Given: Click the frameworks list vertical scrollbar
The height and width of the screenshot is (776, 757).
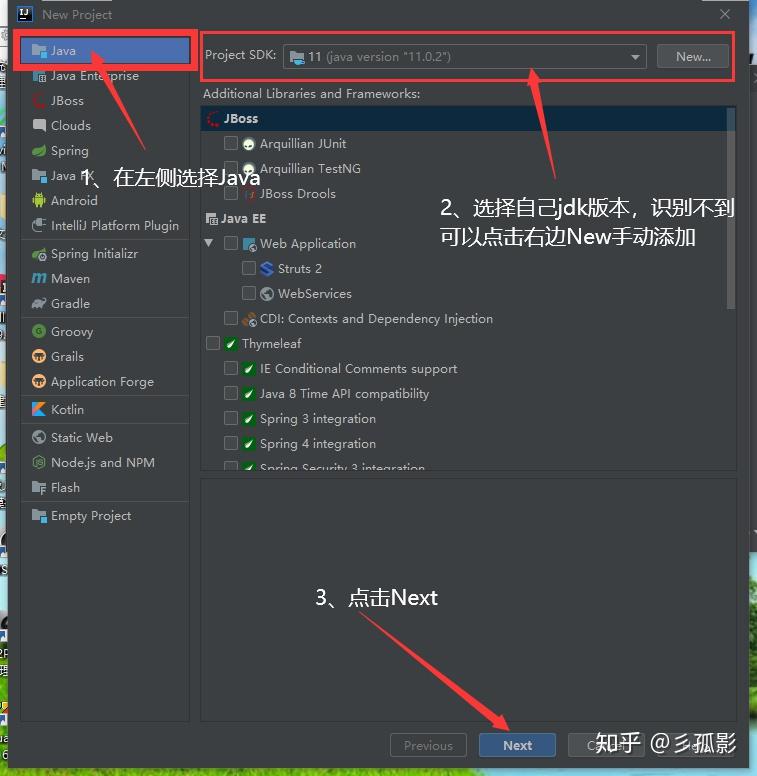Looking at the screenshot, I should tap(731, 208).
